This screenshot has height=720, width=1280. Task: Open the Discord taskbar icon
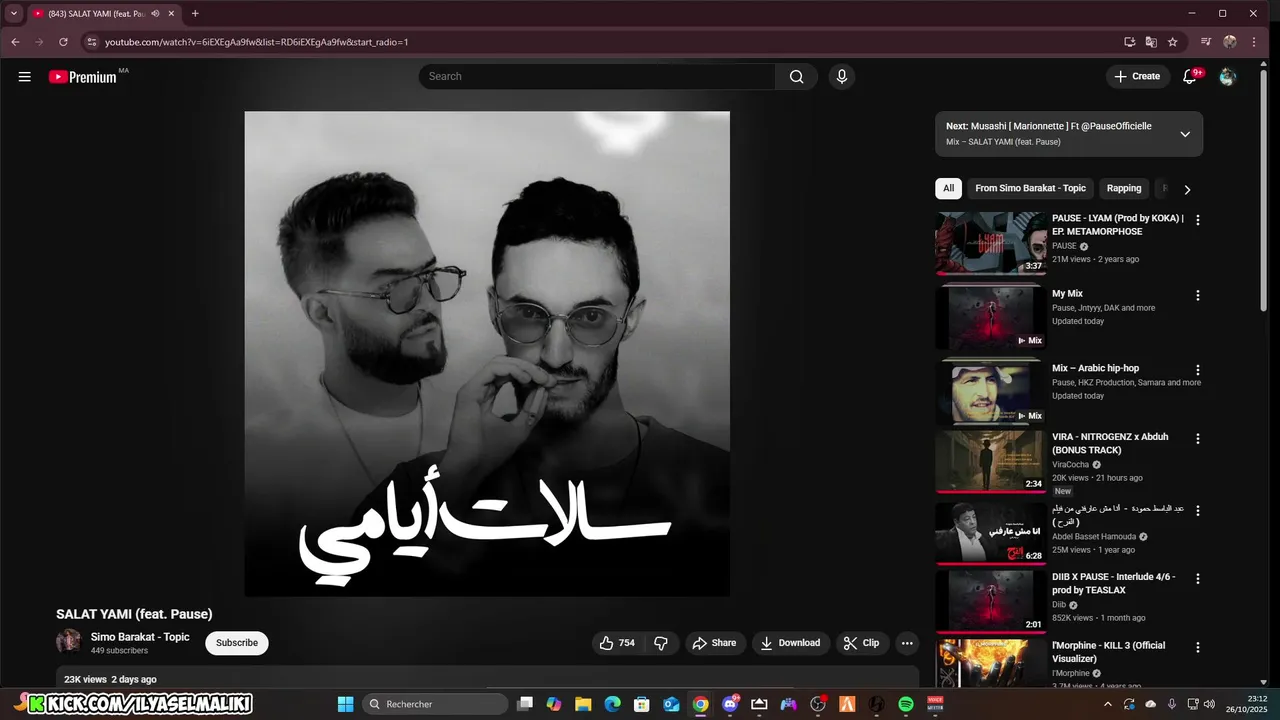[x=730, y=704]
